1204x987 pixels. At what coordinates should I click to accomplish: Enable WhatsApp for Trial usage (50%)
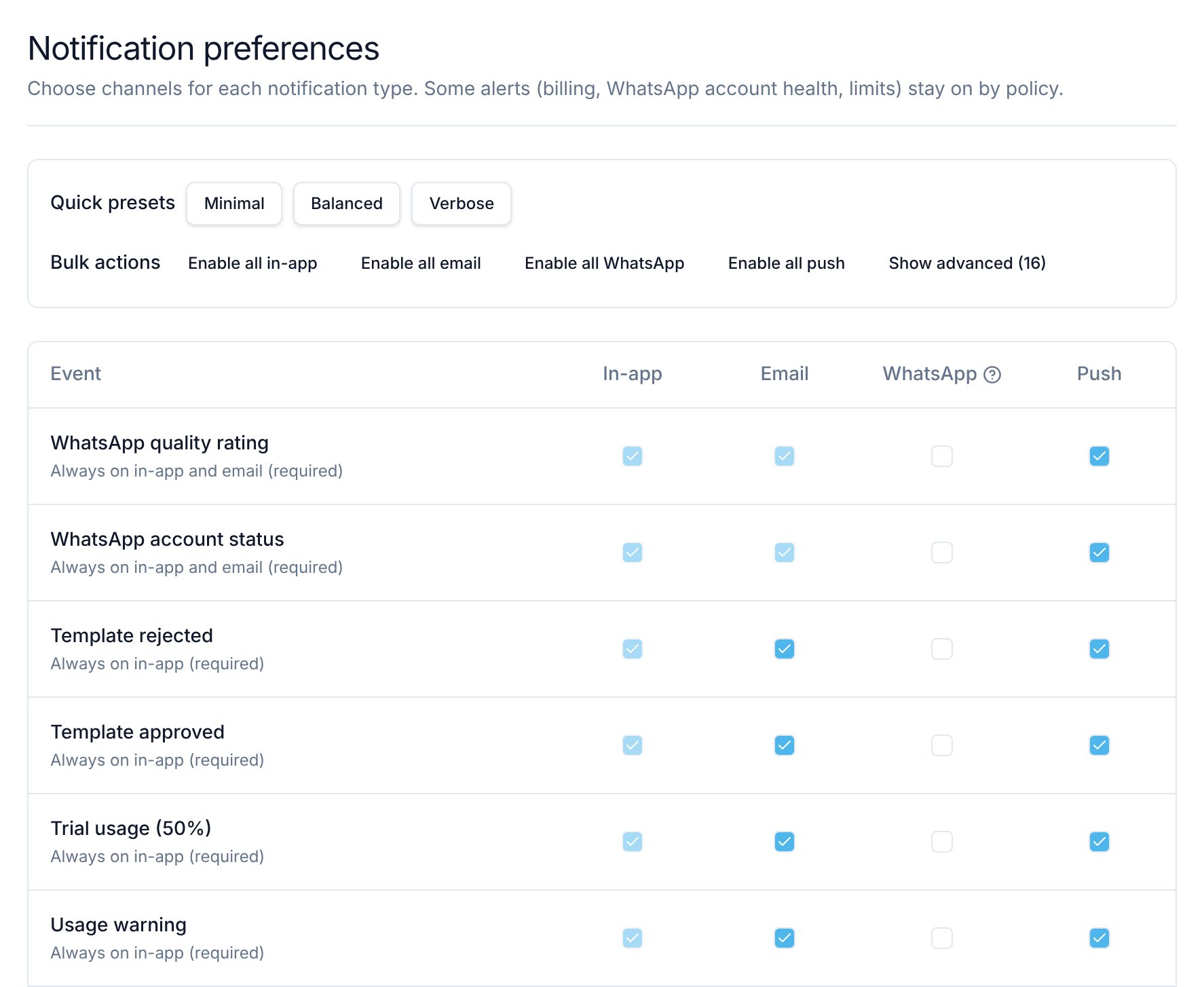click(942, 842)
